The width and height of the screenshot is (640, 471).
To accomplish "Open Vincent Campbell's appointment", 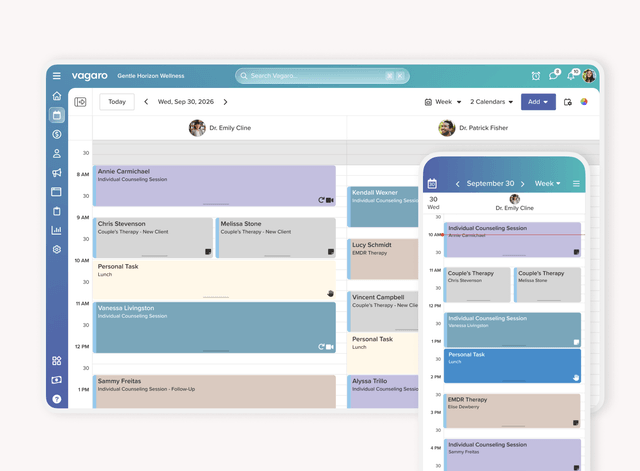I will point(383,311).
